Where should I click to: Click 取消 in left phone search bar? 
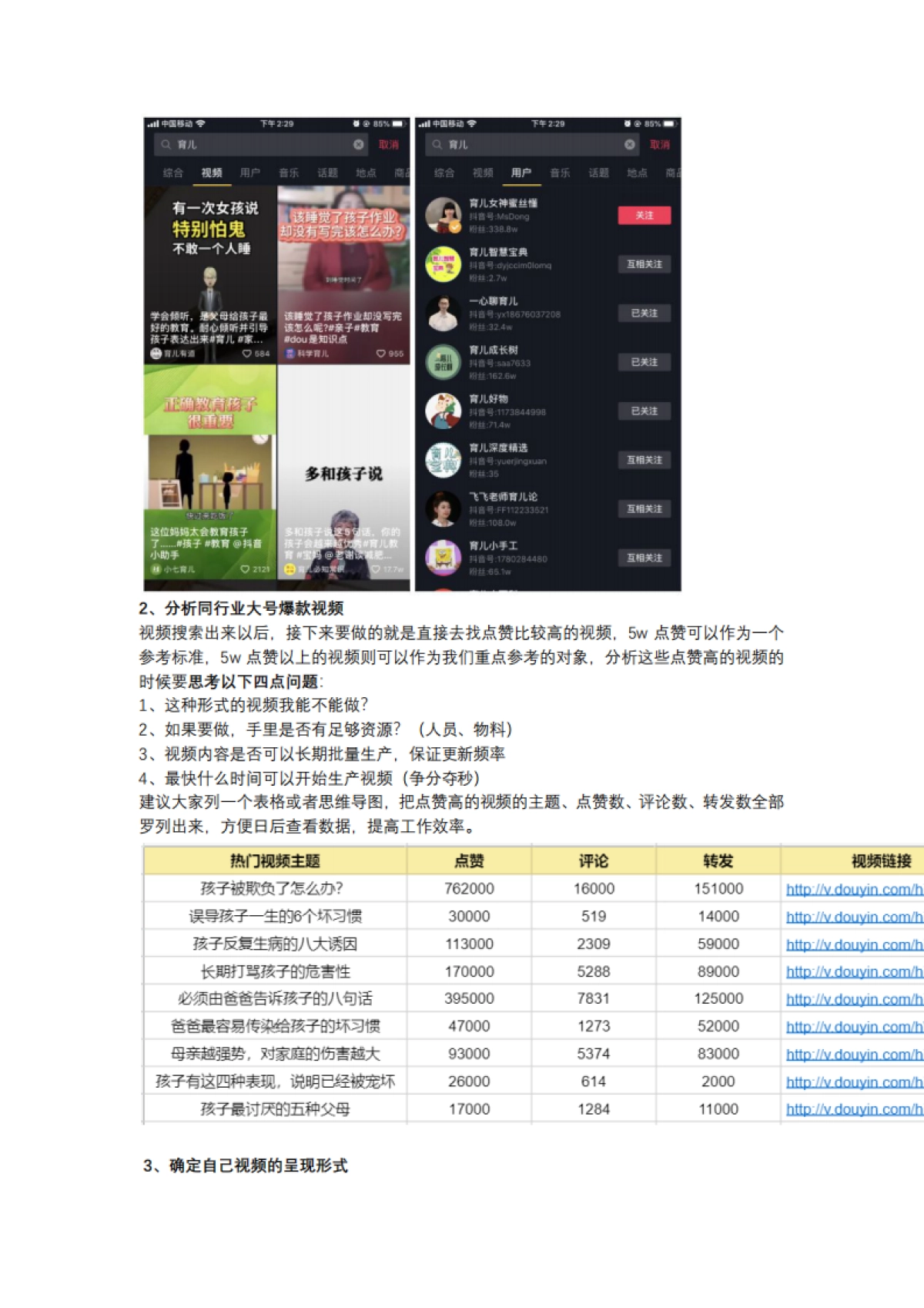coord(389,145)
